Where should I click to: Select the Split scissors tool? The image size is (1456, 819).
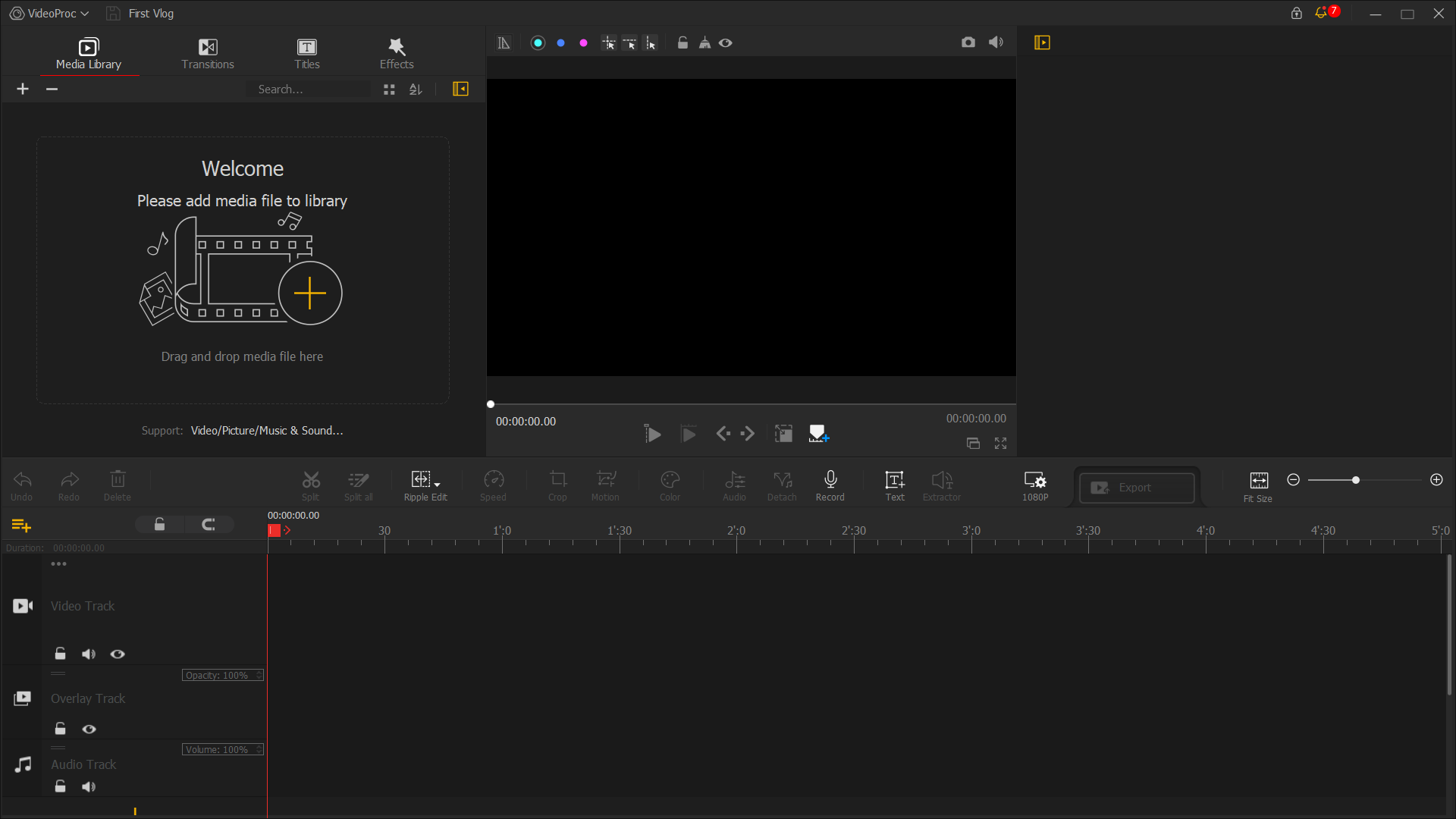coord(311,486)
